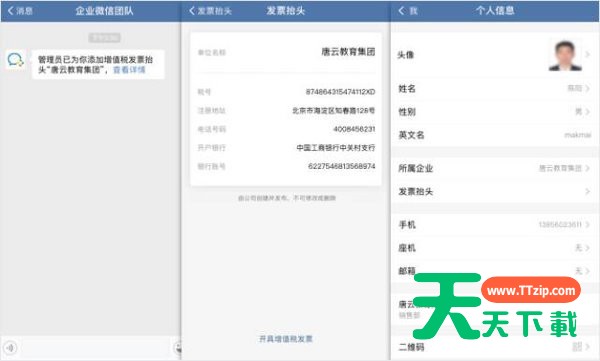600x361 pixels.
Task: Select the address 北京市海淀区知春路126号
Action: [x=333, y=110]
